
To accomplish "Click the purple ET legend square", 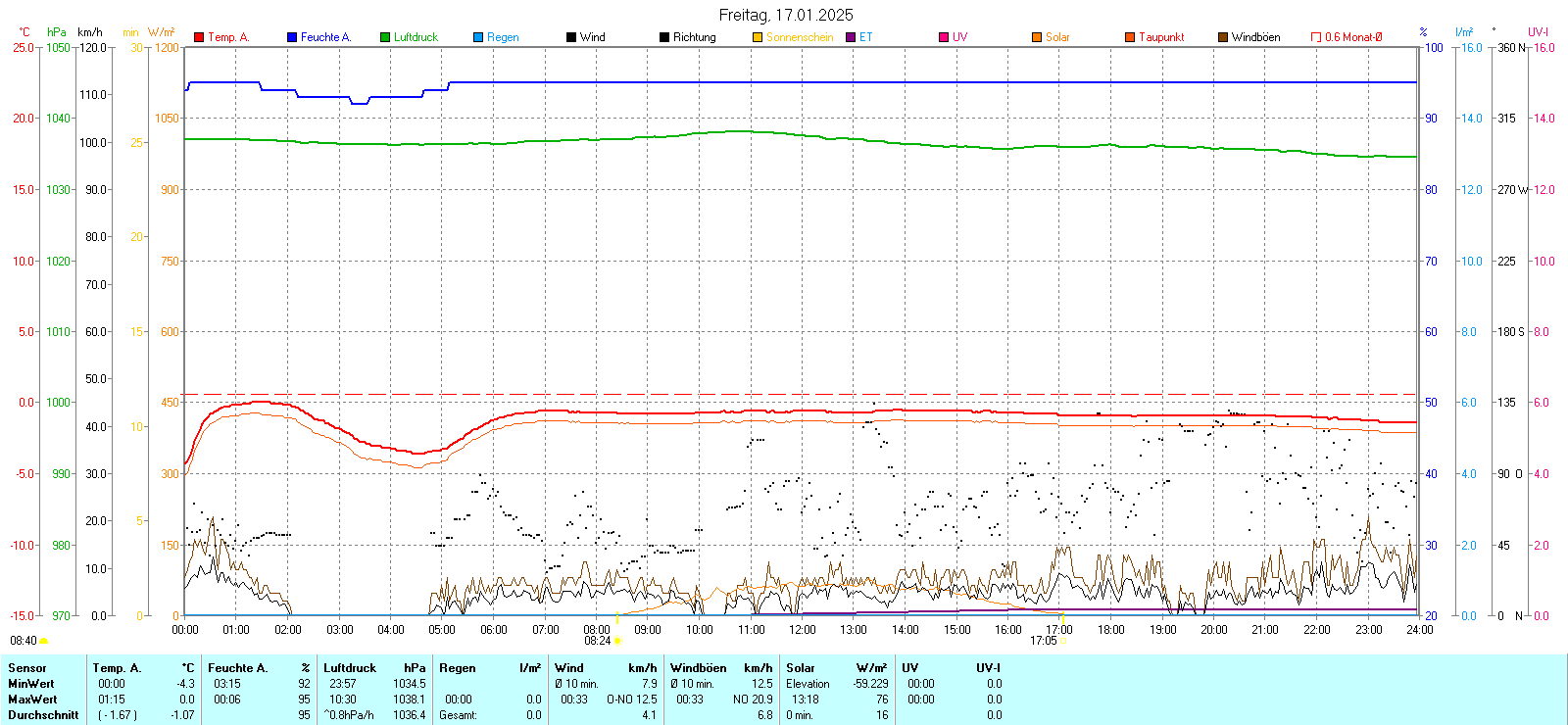I will (x=851, y=37).
